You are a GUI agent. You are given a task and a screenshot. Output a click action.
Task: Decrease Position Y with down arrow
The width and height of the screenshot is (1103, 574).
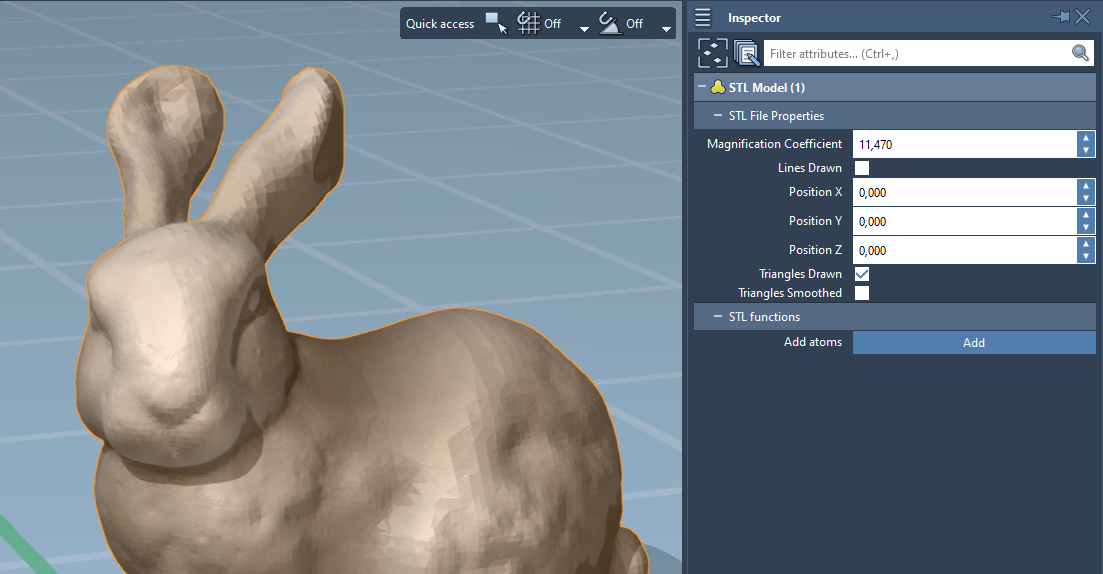1086,227
